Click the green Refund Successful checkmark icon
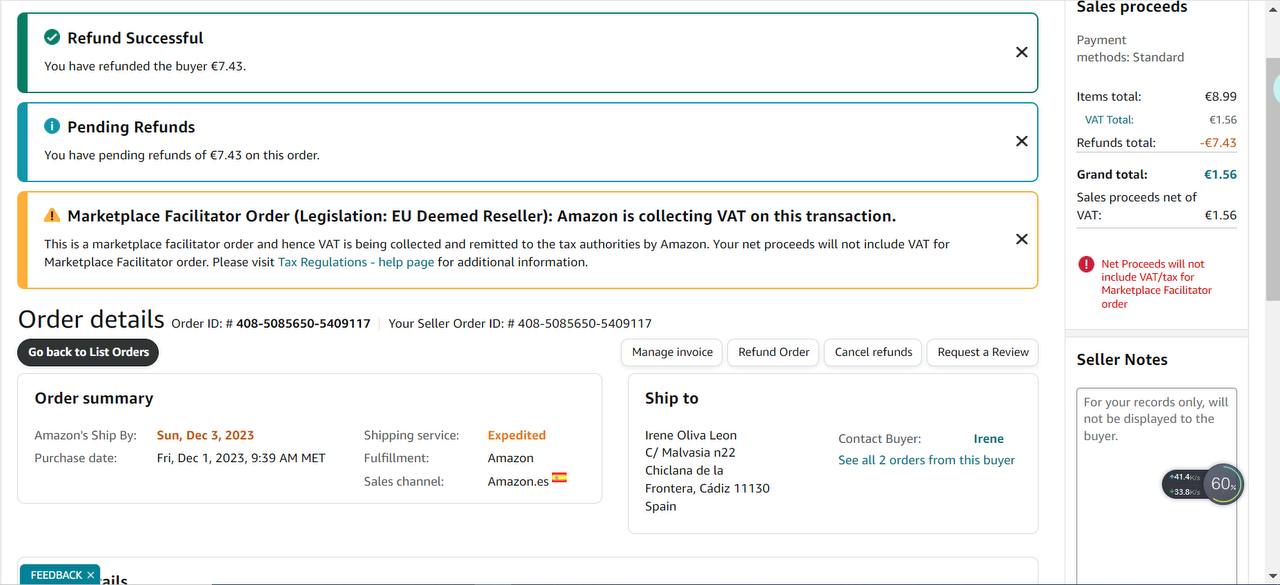Viewport: 1280px width, 585px height. pos(52,37)
